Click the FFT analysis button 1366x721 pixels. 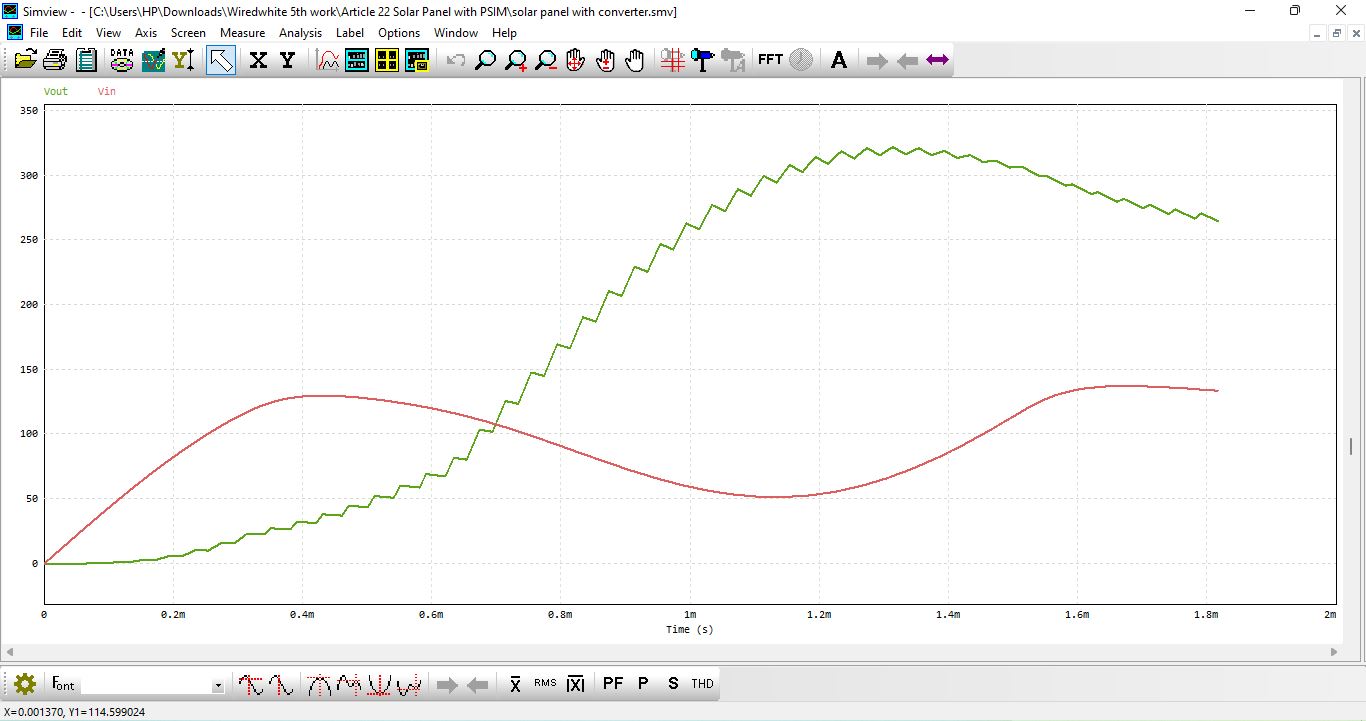point(770,60)
